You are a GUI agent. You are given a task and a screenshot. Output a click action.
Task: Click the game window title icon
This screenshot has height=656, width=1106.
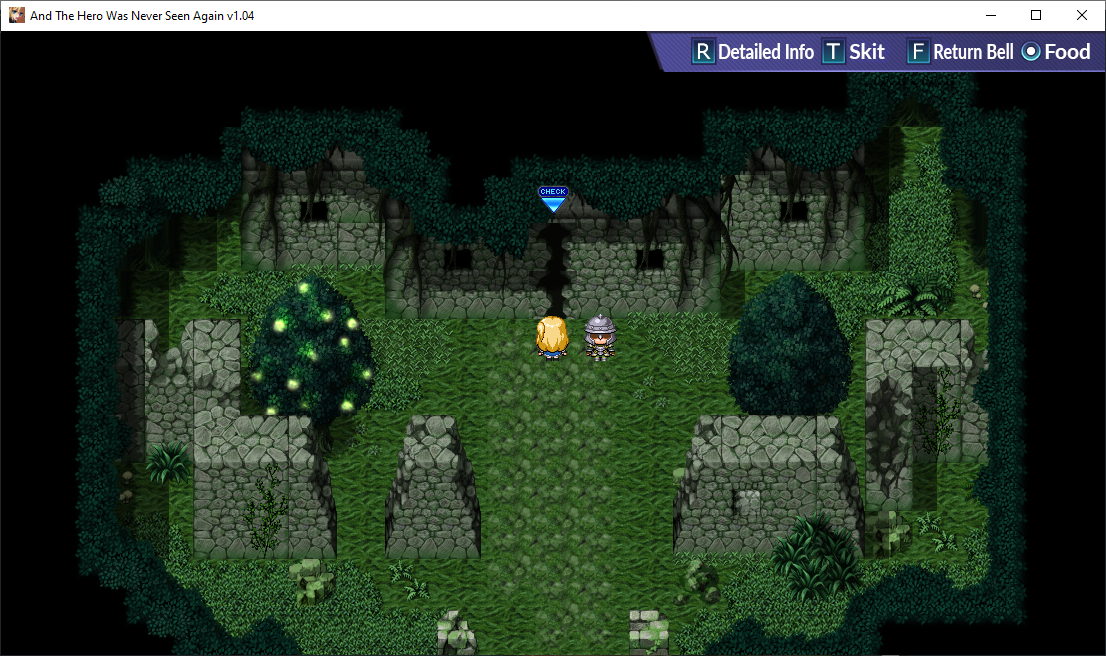click(x=16, y=15)
